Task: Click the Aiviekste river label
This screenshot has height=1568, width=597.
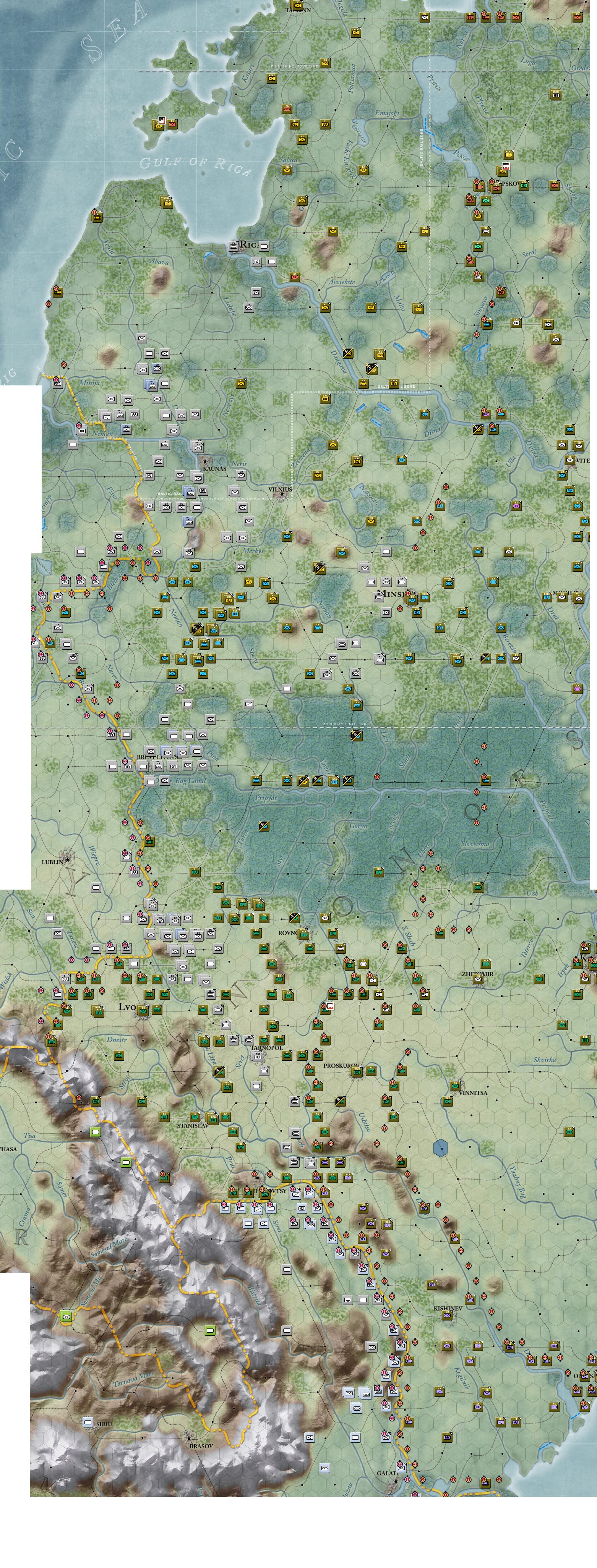Action: tap(342, 282)
